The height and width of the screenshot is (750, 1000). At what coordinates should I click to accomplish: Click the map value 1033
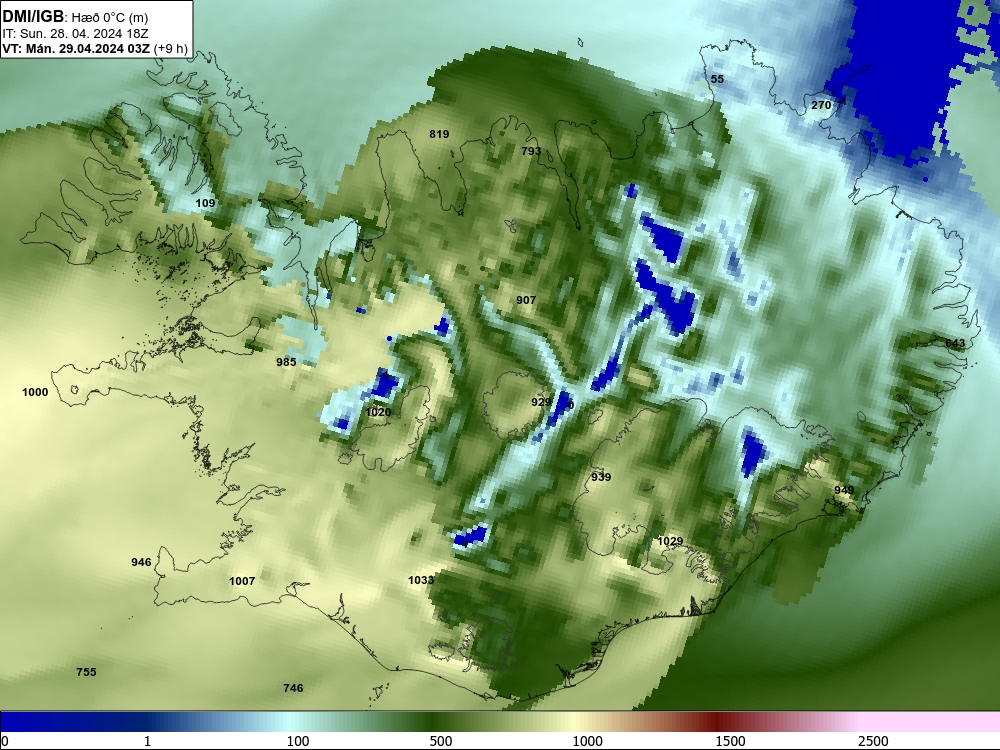(421, 580)
